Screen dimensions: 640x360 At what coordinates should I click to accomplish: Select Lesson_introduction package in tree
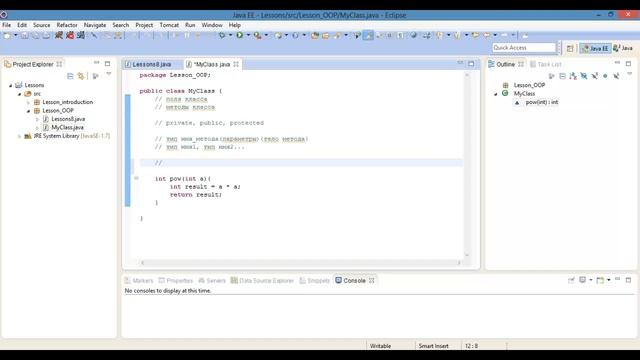click(68, 102)
